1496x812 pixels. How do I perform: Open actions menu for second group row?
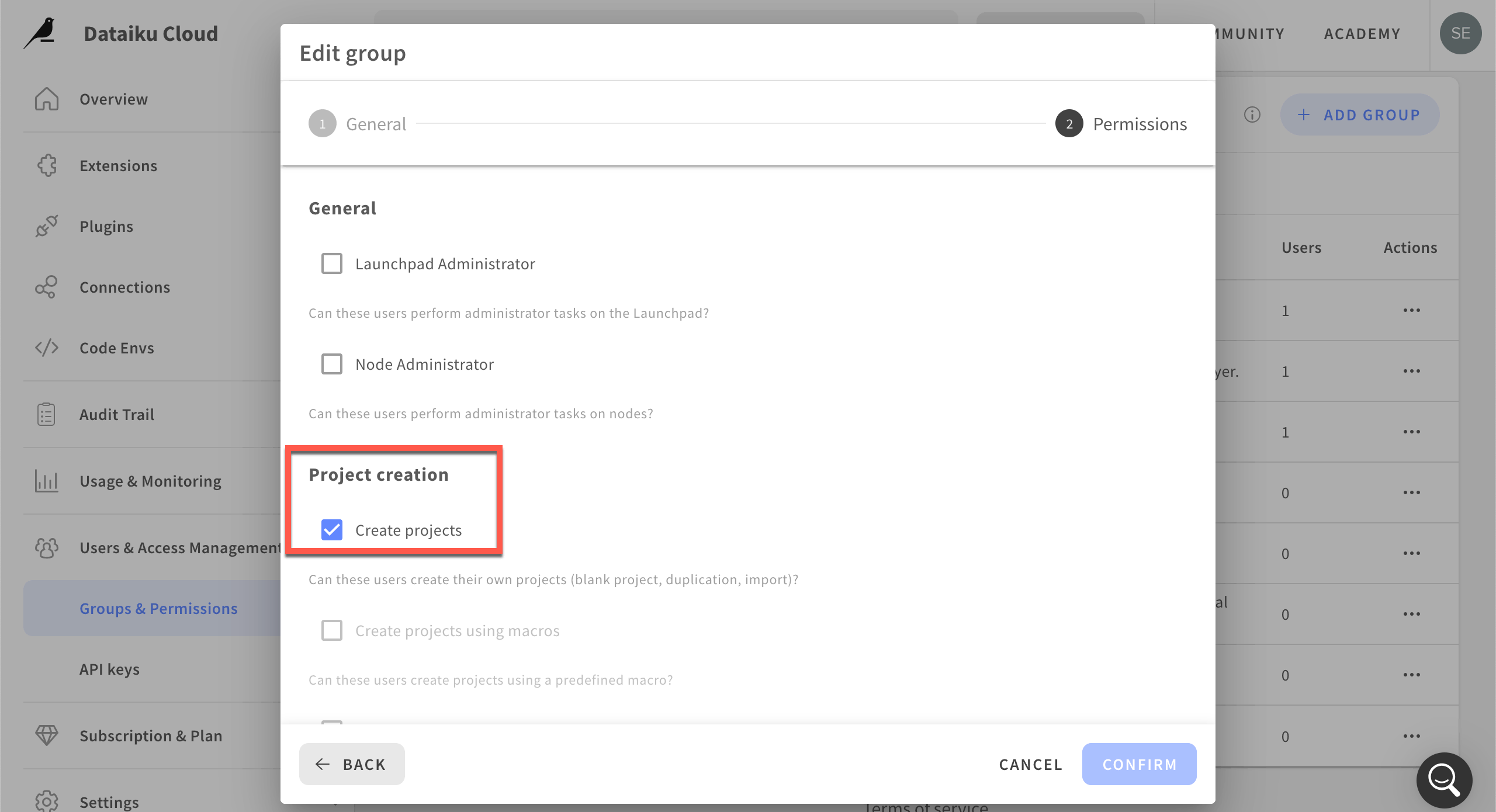point(1411,371)
